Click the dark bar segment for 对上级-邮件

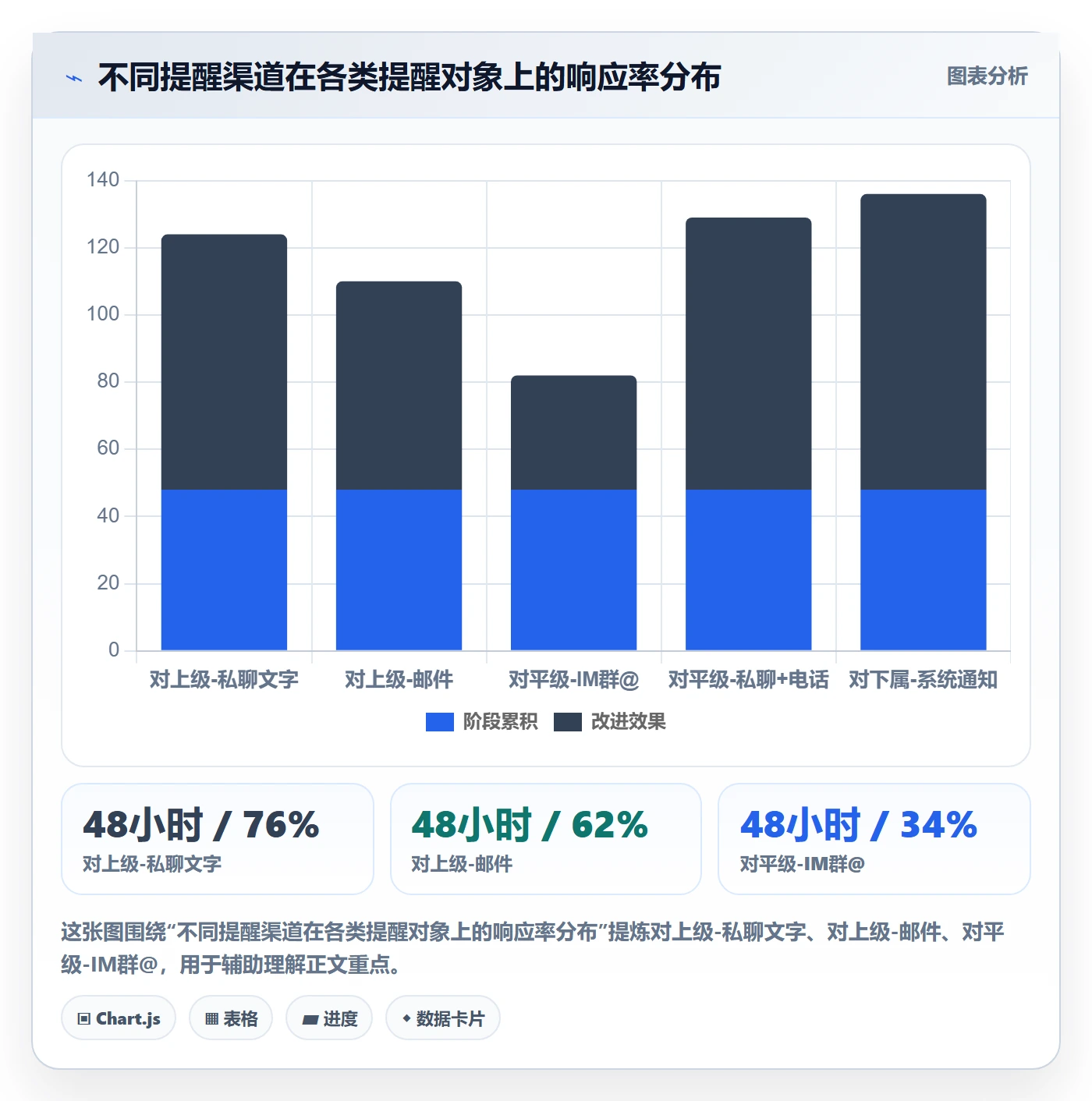(x=399, y=385)
